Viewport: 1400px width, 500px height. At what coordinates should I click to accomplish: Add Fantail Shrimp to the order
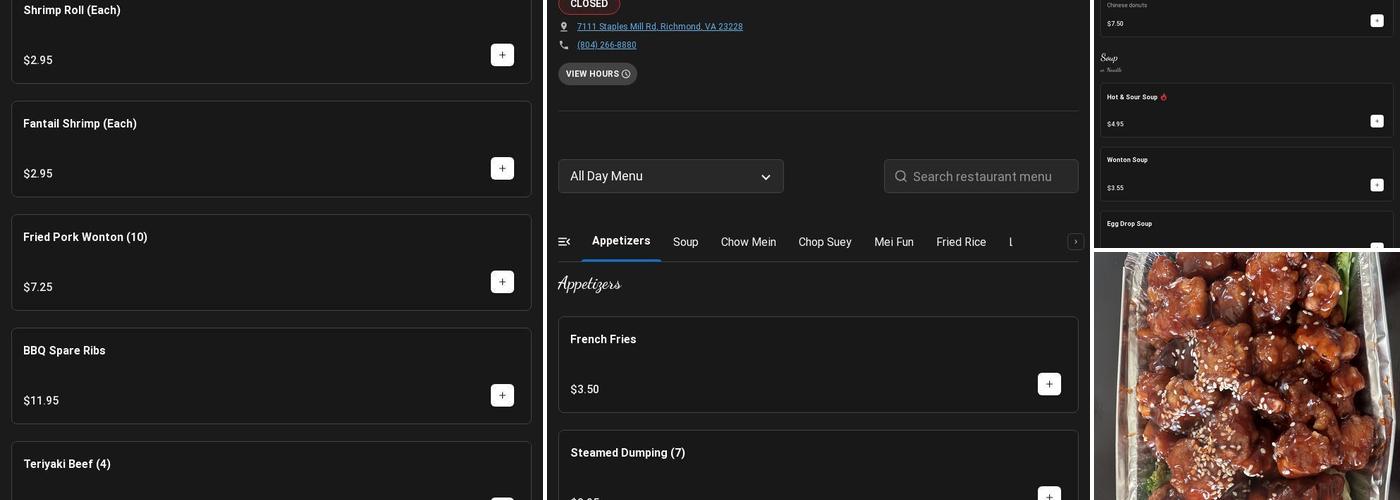(x=502, y=168)
